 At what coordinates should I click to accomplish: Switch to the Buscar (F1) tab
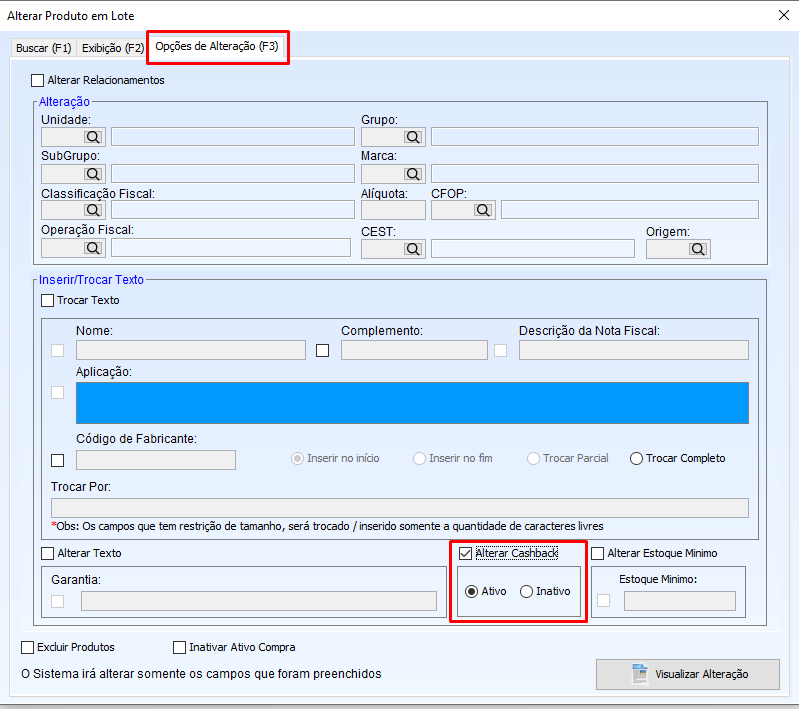click(x=44, y=48)
